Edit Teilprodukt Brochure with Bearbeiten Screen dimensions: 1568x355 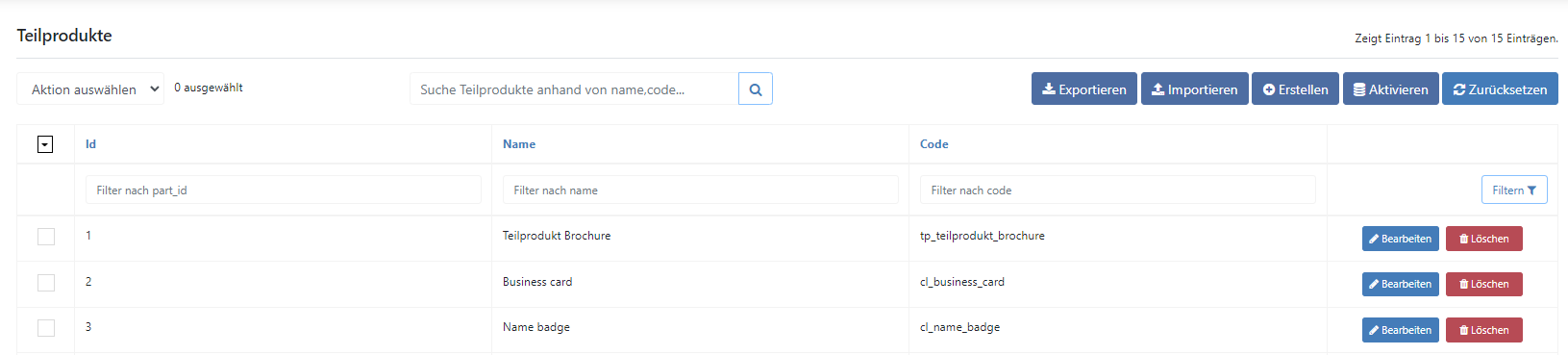pyautogui.click(x=1401, y=239)
